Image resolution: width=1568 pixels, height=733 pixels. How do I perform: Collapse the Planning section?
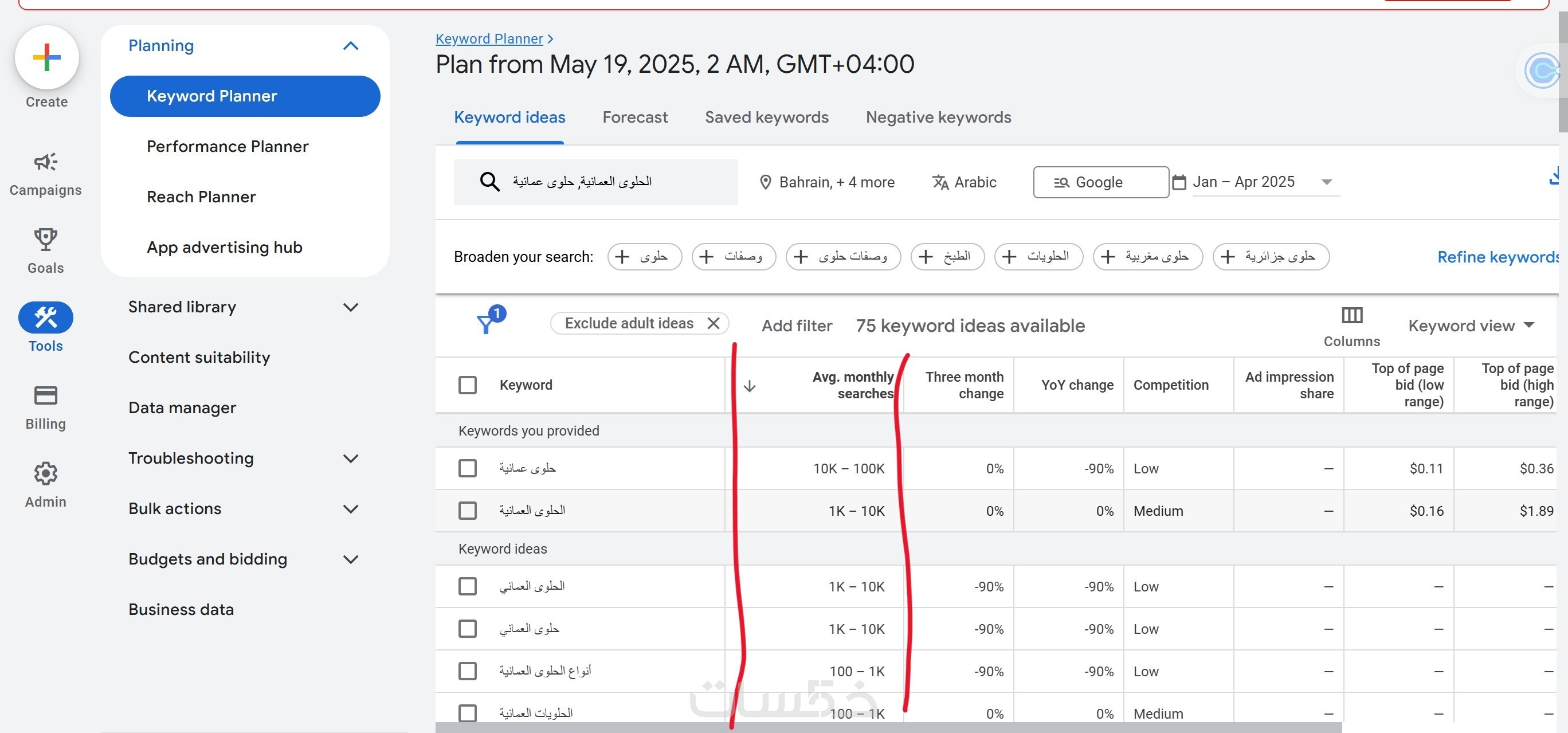click(351, 46)
